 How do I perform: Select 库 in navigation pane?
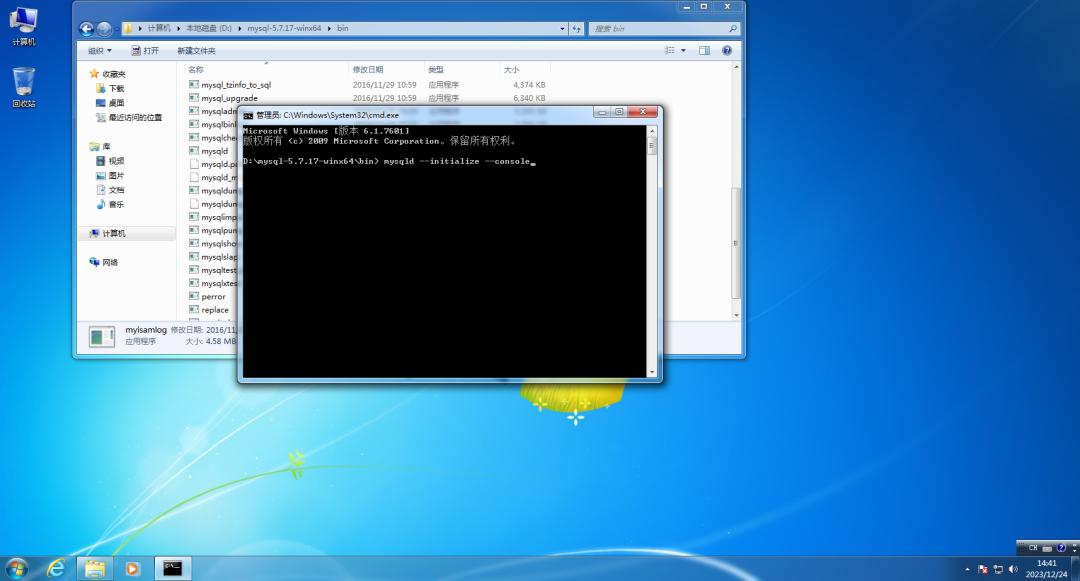[x=101, y=147]
